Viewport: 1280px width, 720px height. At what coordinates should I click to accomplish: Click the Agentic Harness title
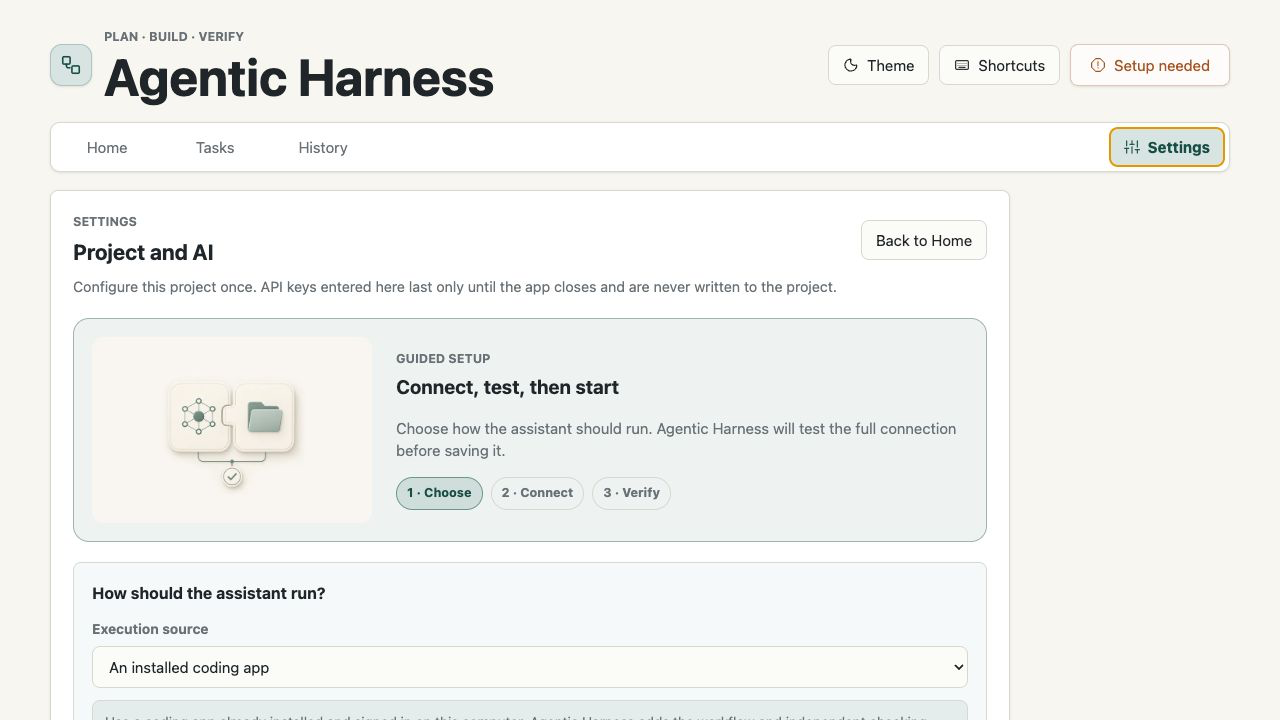coord(299,78)
